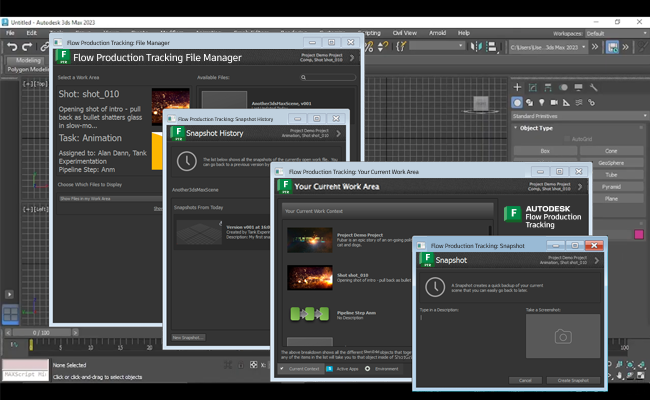This screenshot has width=650, height=400.
Task: Click the Mirror tool icon
Action: (x=476, y=47)
